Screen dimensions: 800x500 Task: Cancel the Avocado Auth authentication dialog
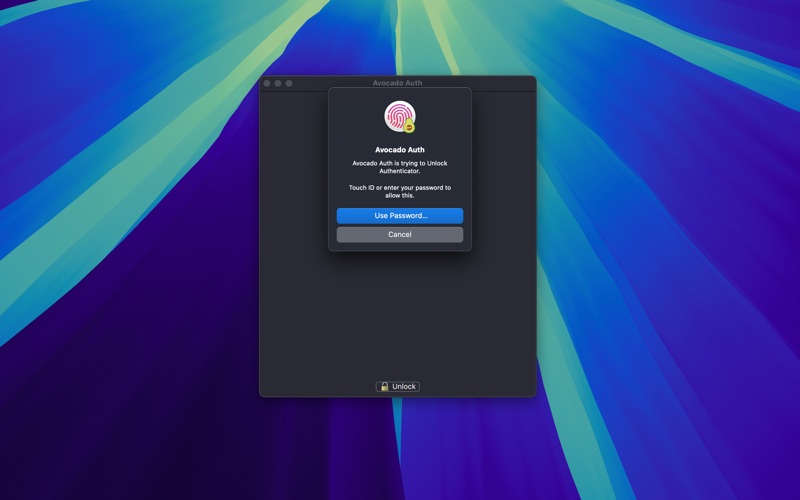(x=399, y=235)
